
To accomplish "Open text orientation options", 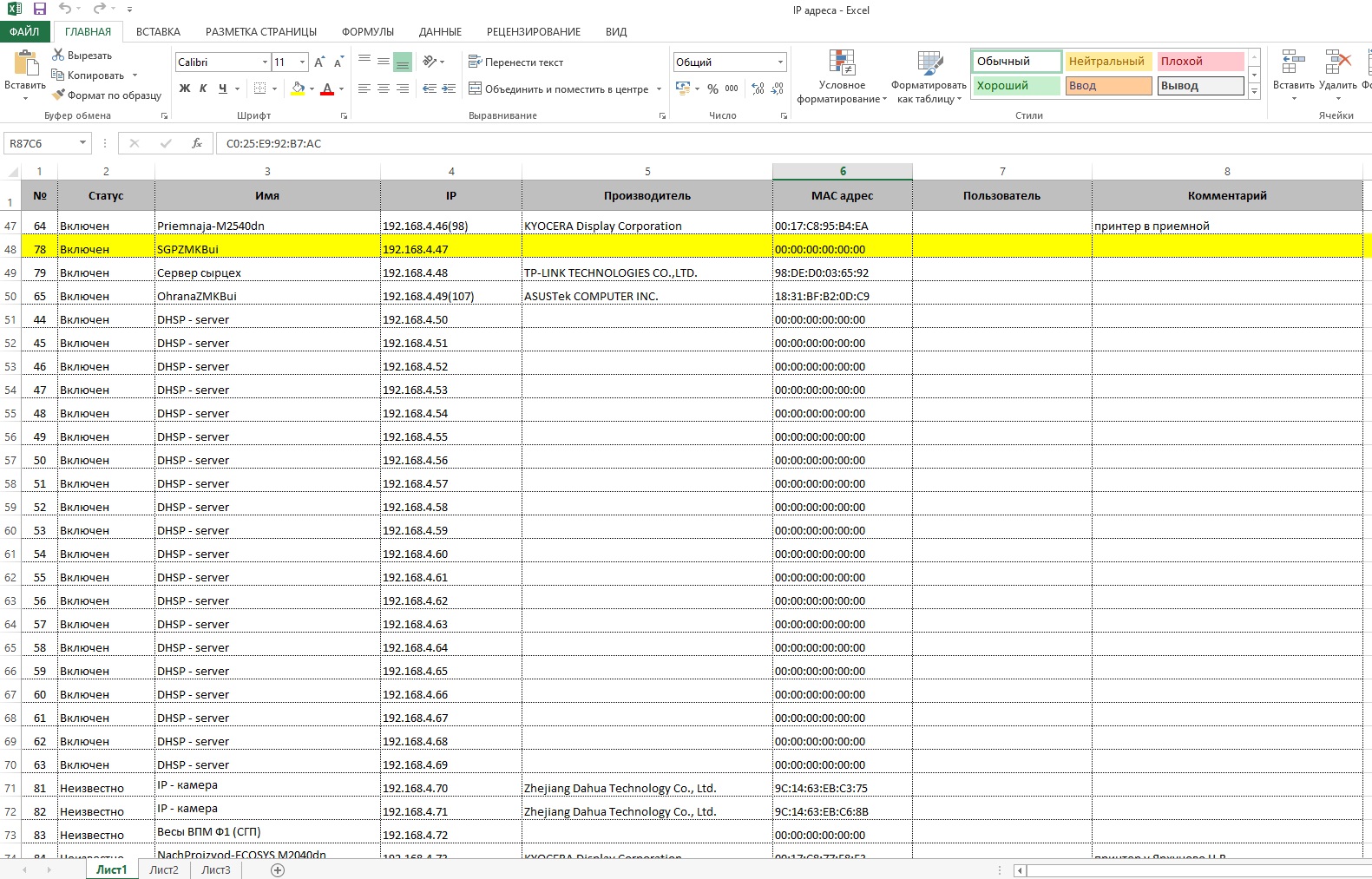I will pos(433,62).
